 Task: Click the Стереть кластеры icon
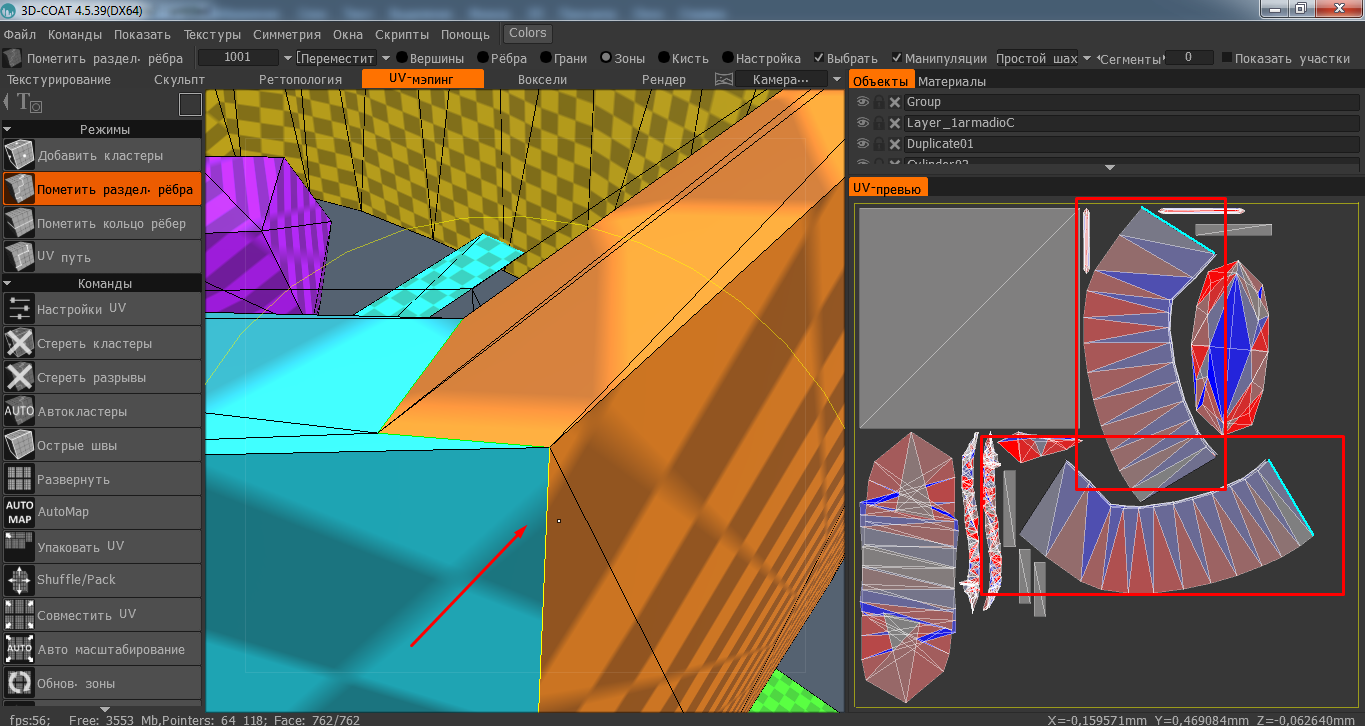[19, 343]
